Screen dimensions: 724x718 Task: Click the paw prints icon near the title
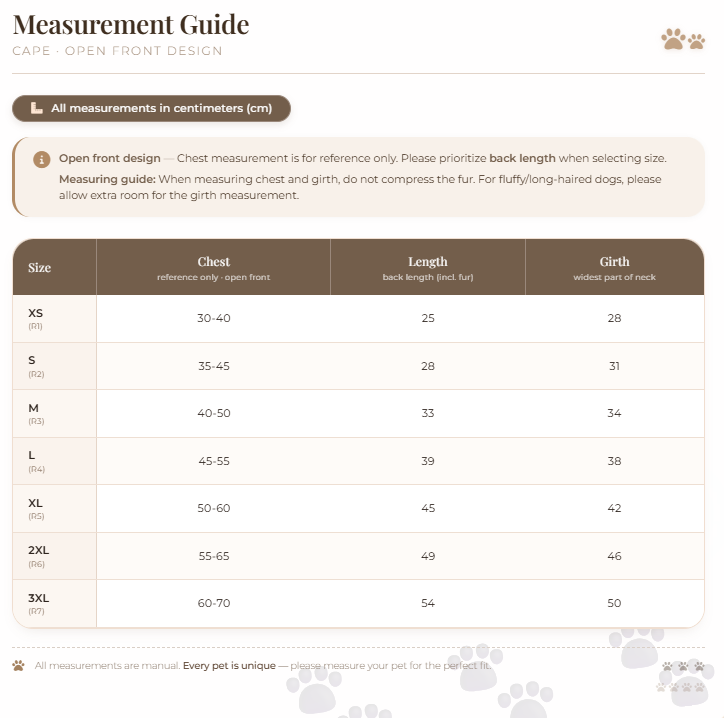point(683,39)
